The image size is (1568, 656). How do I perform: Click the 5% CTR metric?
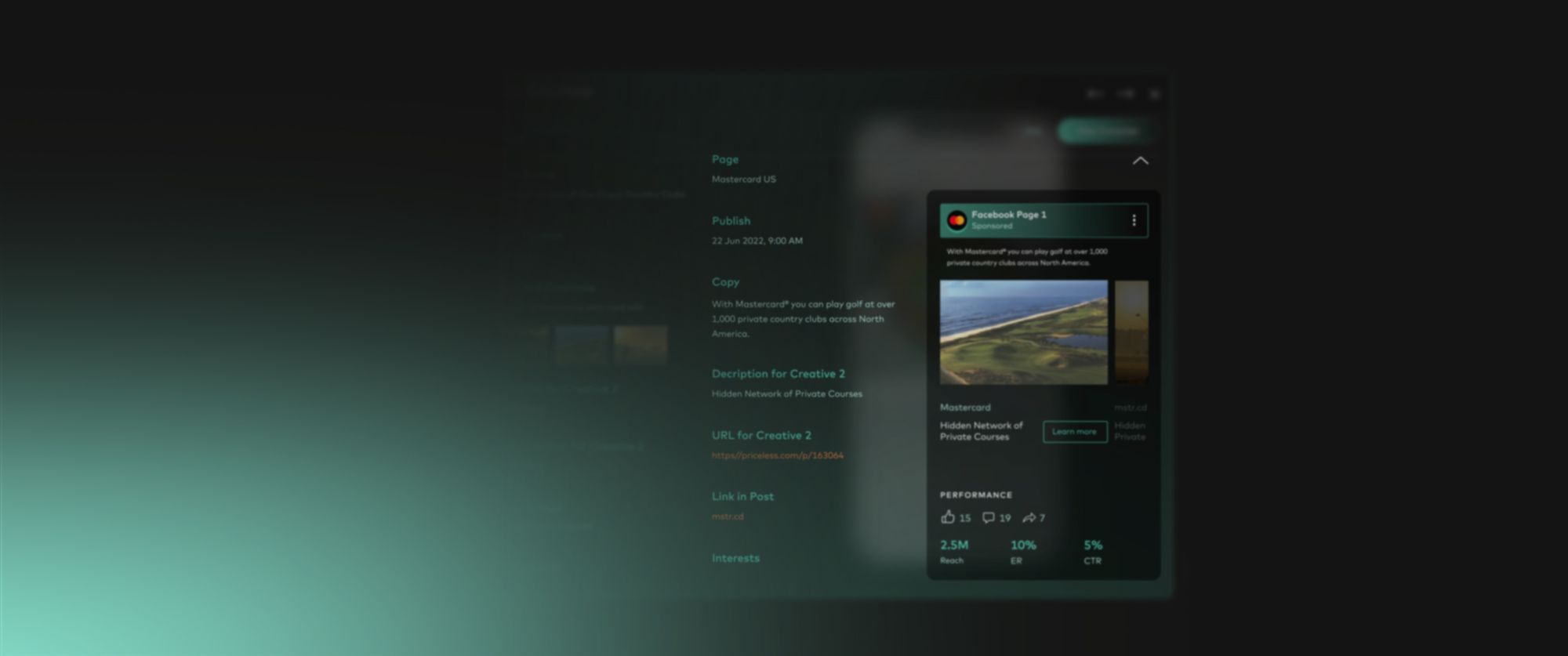[1093, 545]
